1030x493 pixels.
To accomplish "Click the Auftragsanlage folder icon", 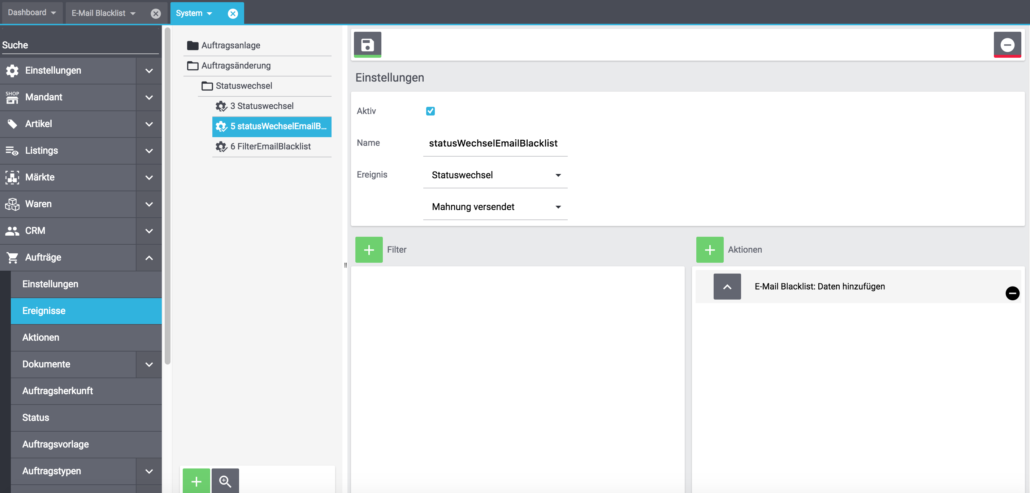I will [x=192, y=46].
